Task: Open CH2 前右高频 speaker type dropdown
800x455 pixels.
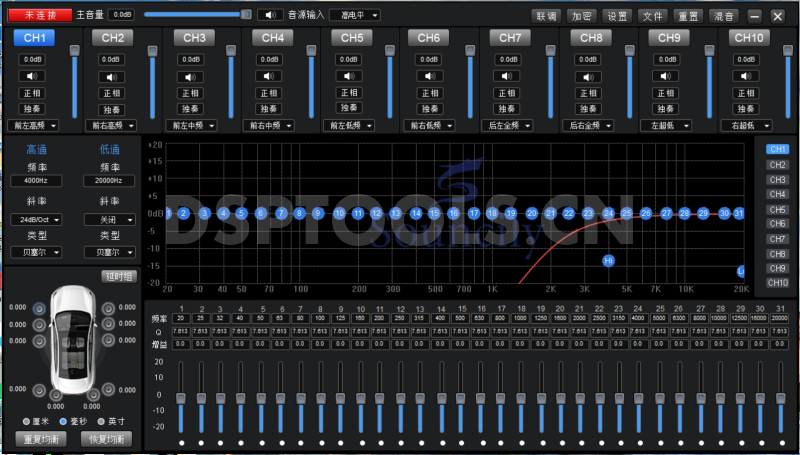Action: pyautogui.click(x=111, y=125)
